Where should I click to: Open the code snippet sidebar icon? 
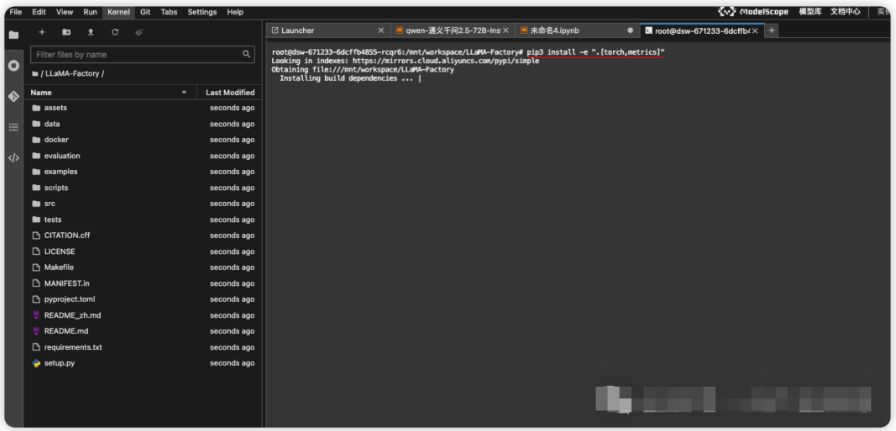point(13,158)
